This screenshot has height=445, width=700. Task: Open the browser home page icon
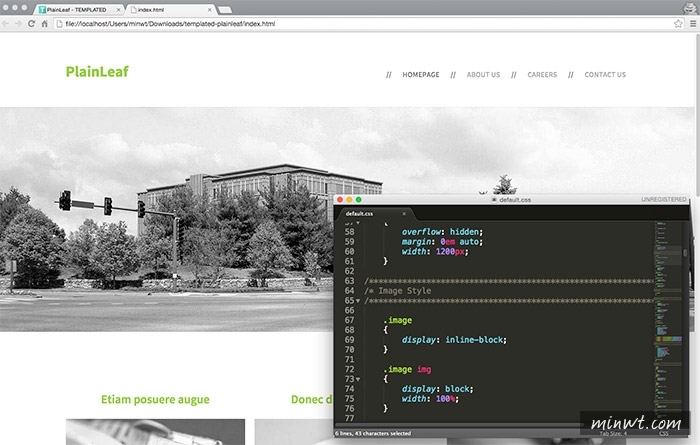pos(45,23)
